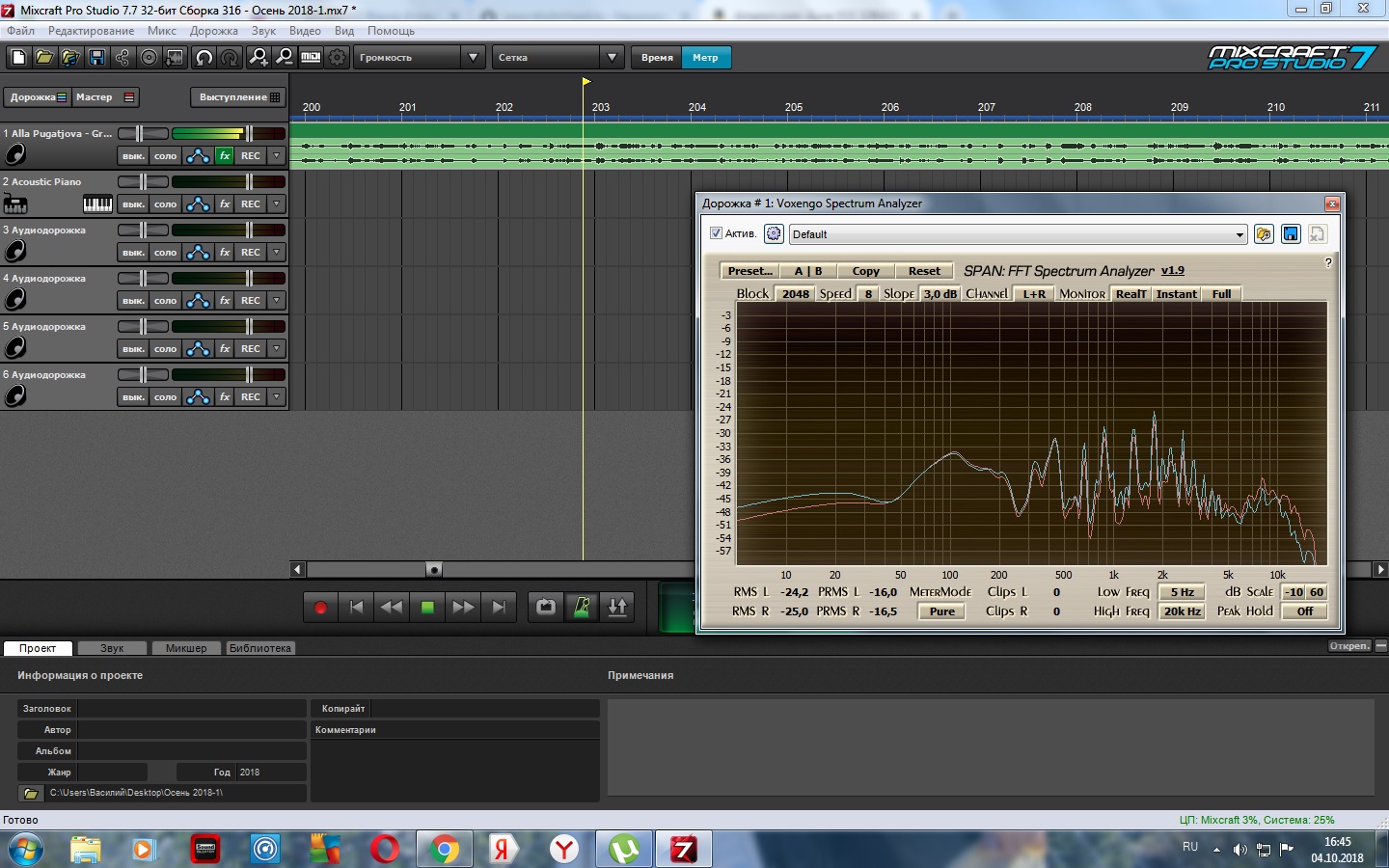Arm REC on track 3 Аудиодорожка
Image resolution: width=1389 pixels, height=868 pixels.
[x=251, y=252]
